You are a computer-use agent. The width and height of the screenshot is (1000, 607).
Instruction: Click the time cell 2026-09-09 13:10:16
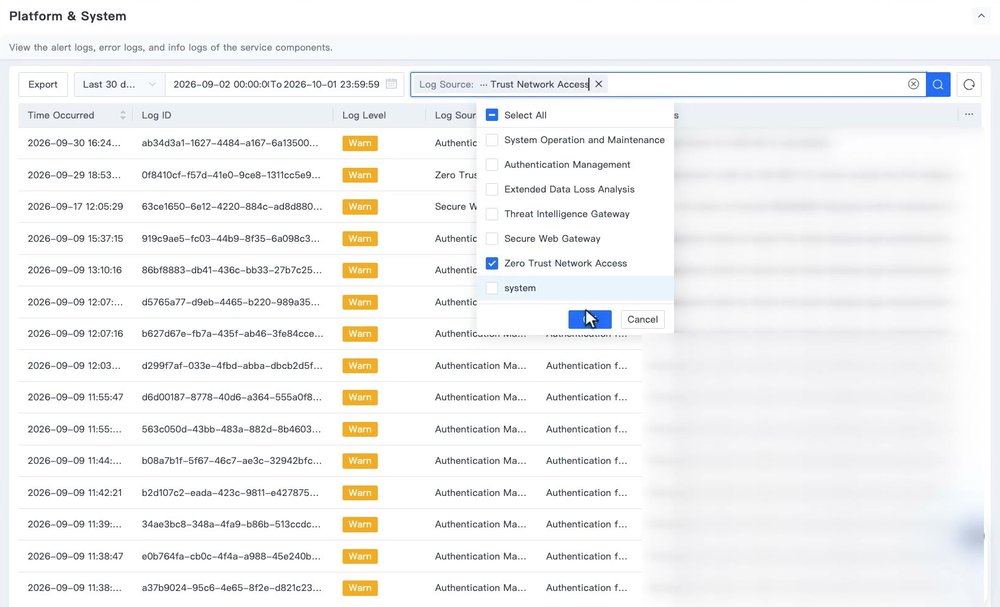[75, 270]
